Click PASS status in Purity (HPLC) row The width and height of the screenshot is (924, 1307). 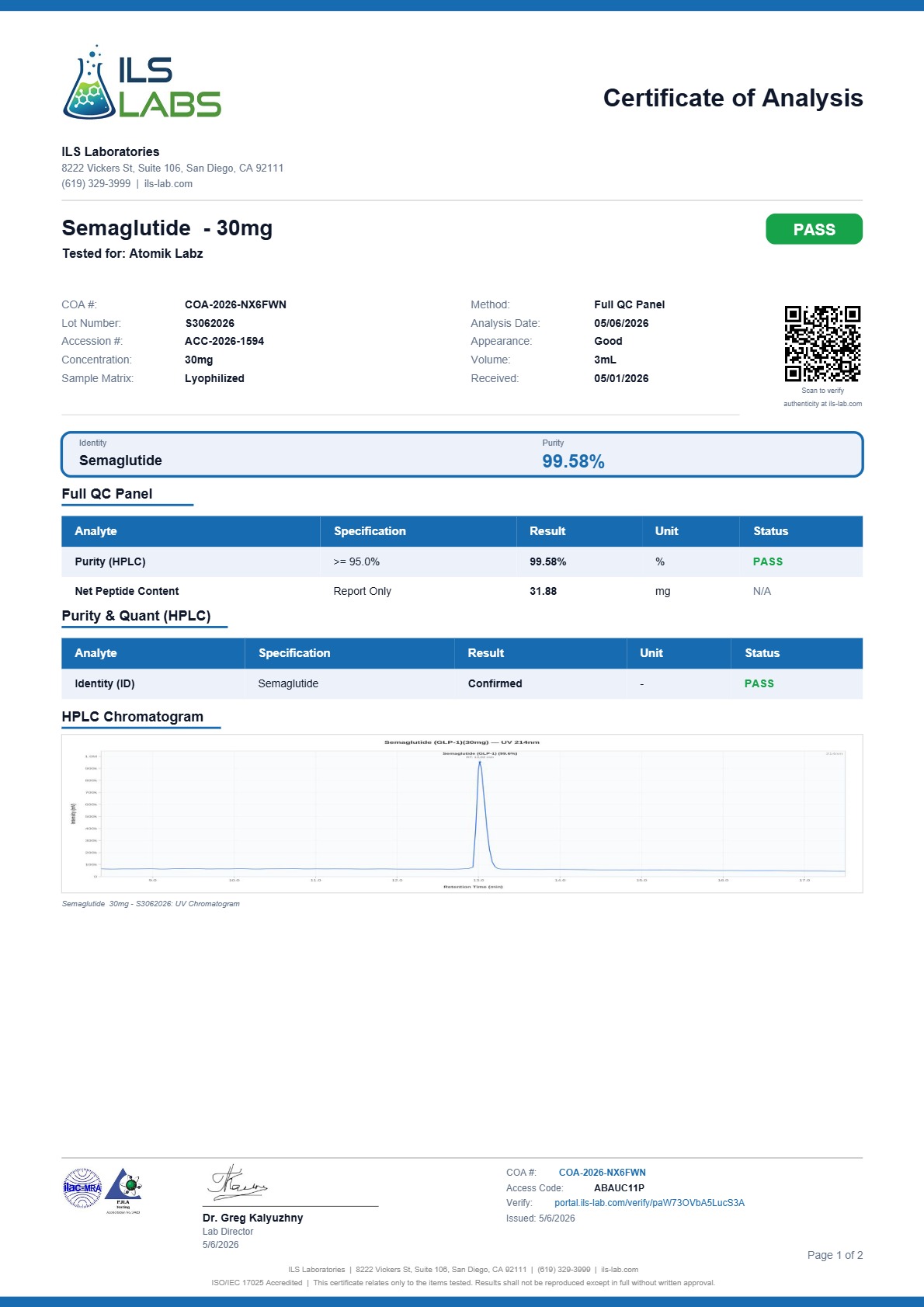coord(768,561)
